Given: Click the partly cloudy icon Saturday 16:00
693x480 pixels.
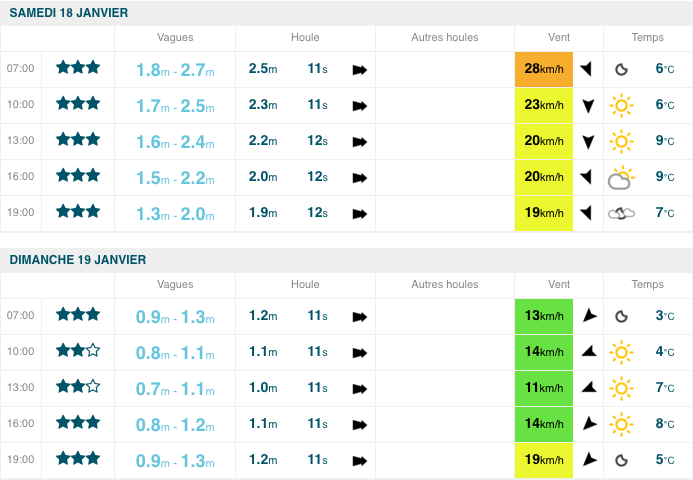Looking at the screenshot, I should [x=621, y=178].
